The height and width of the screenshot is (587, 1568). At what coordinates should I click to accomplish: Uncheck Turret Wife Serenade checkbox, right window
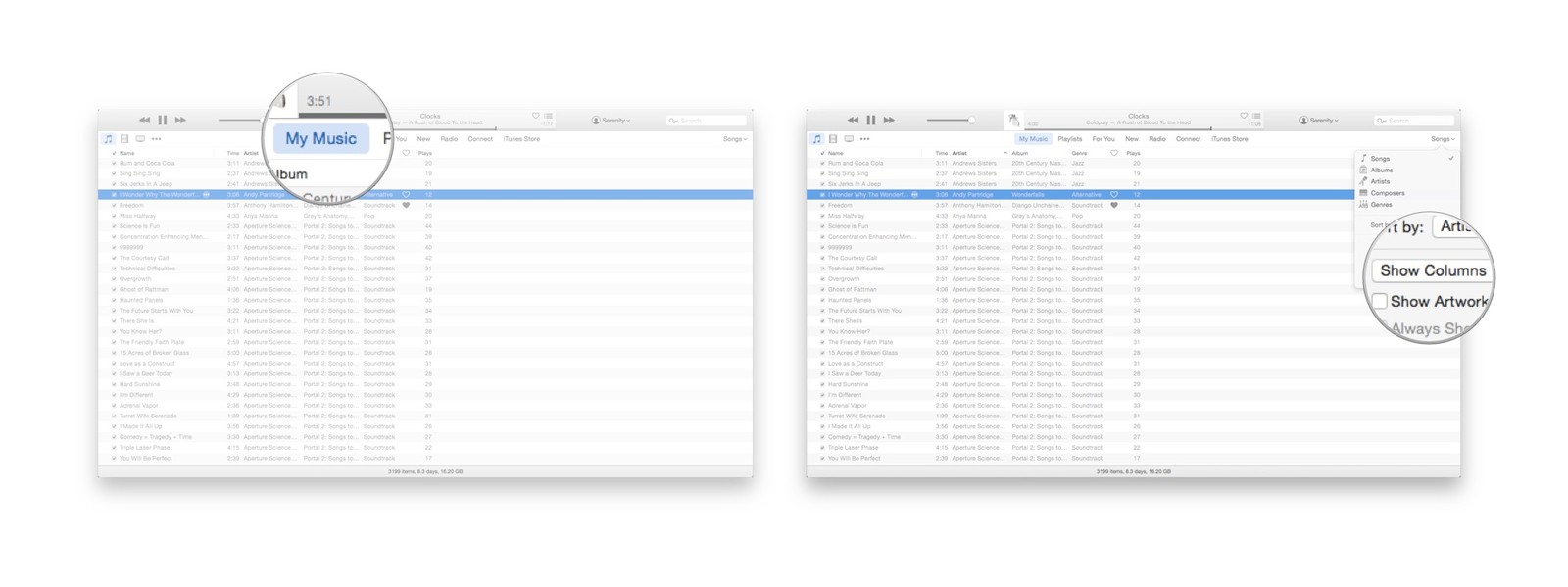click(x=822, y=416)
